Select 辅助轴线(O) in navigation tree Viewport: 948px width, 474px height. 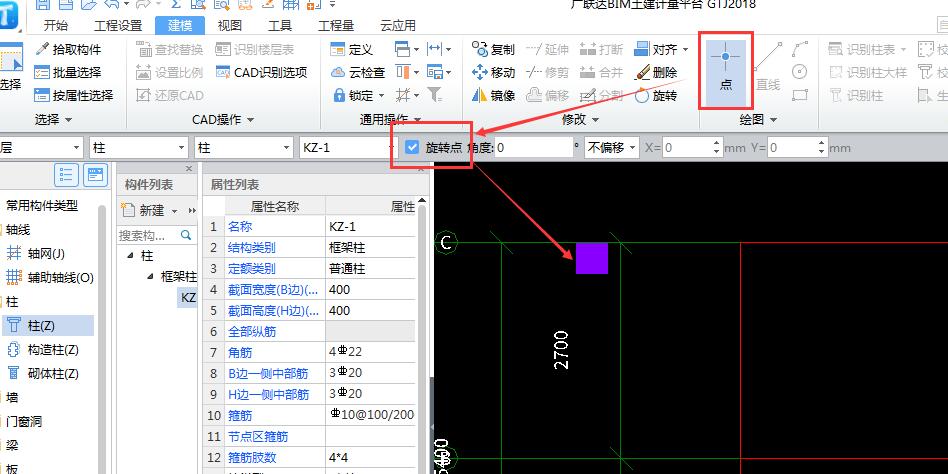coord(49,278)
